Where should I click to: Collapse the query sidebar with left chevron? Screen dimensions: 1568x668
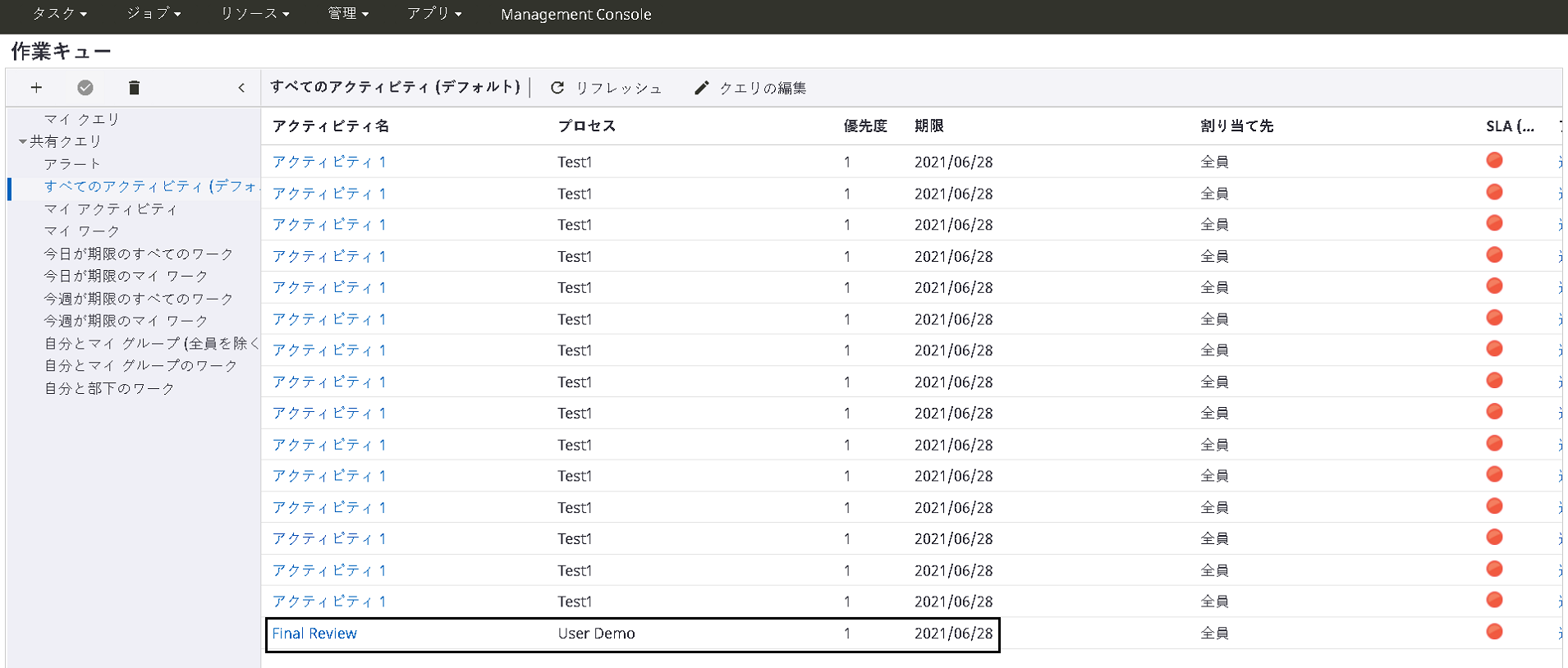[x=241, y=88]
